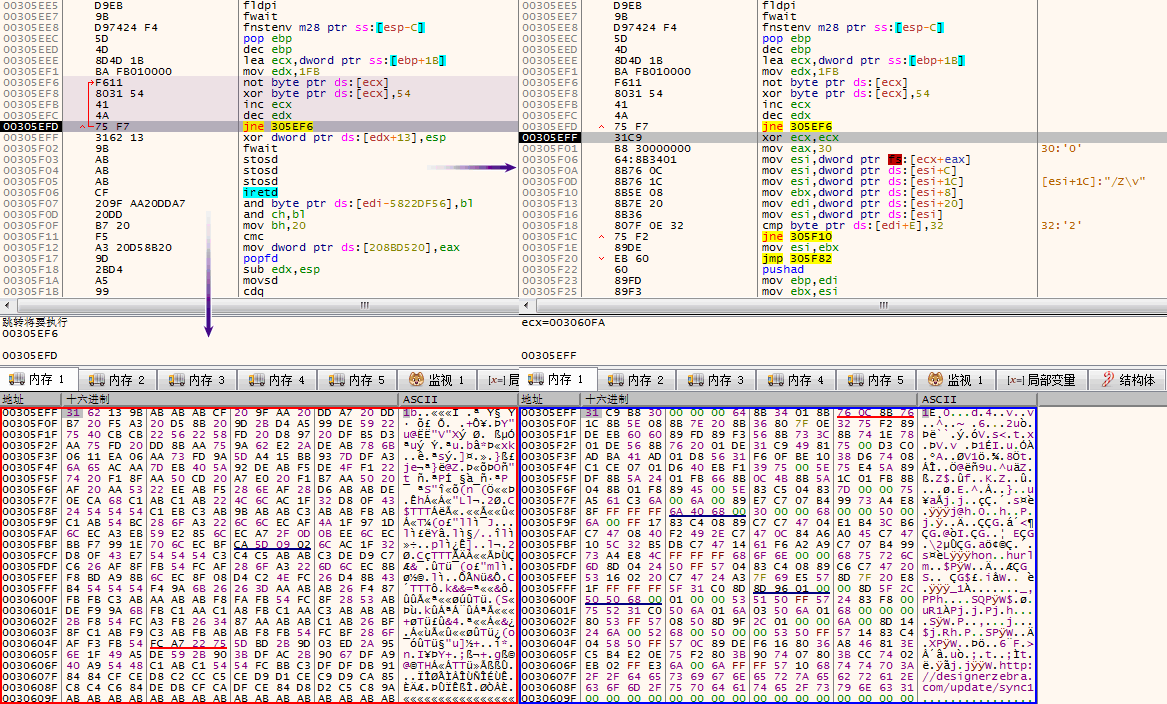
Task: Open 内存 2 tab in left debugger pane
Action: 116,380
